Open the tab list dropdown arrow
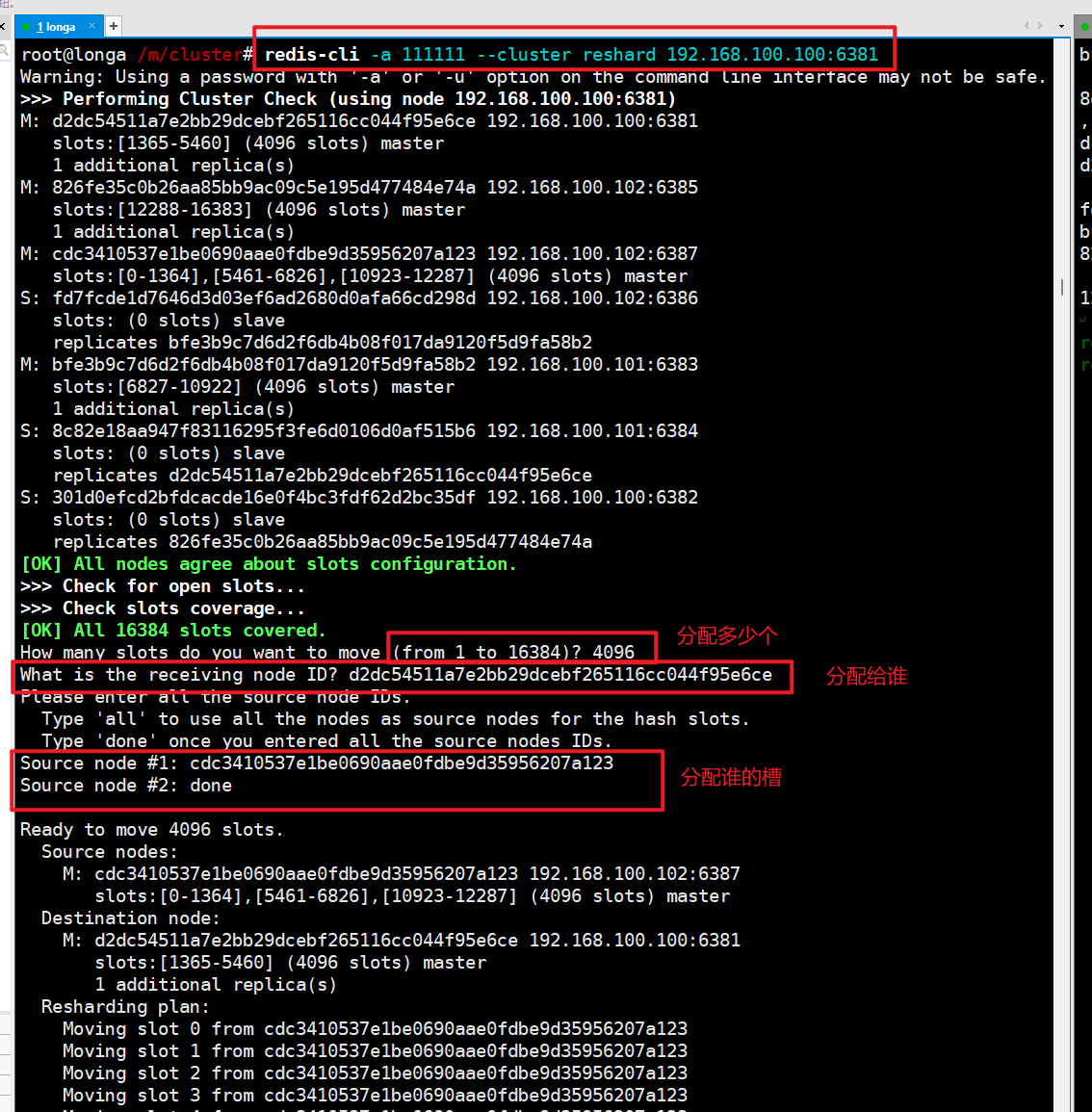 tap(1061, 26)
